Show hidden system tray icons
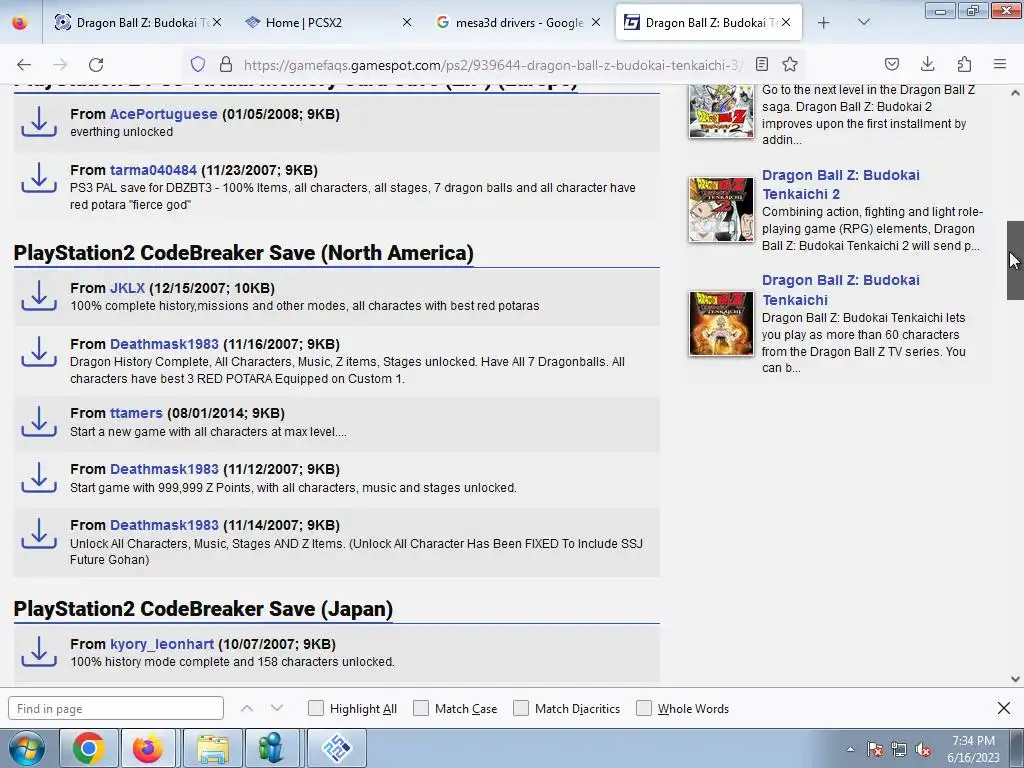The image size is (1024, 768). [x=850, y=749]
